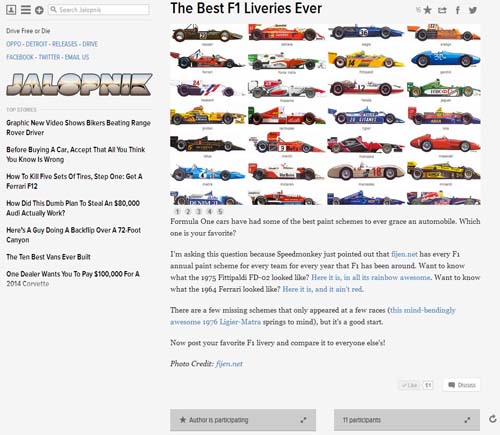500x435 pixels.
Task: Open story about stealing $80,000 Audi
Action: tap(73, 208)
